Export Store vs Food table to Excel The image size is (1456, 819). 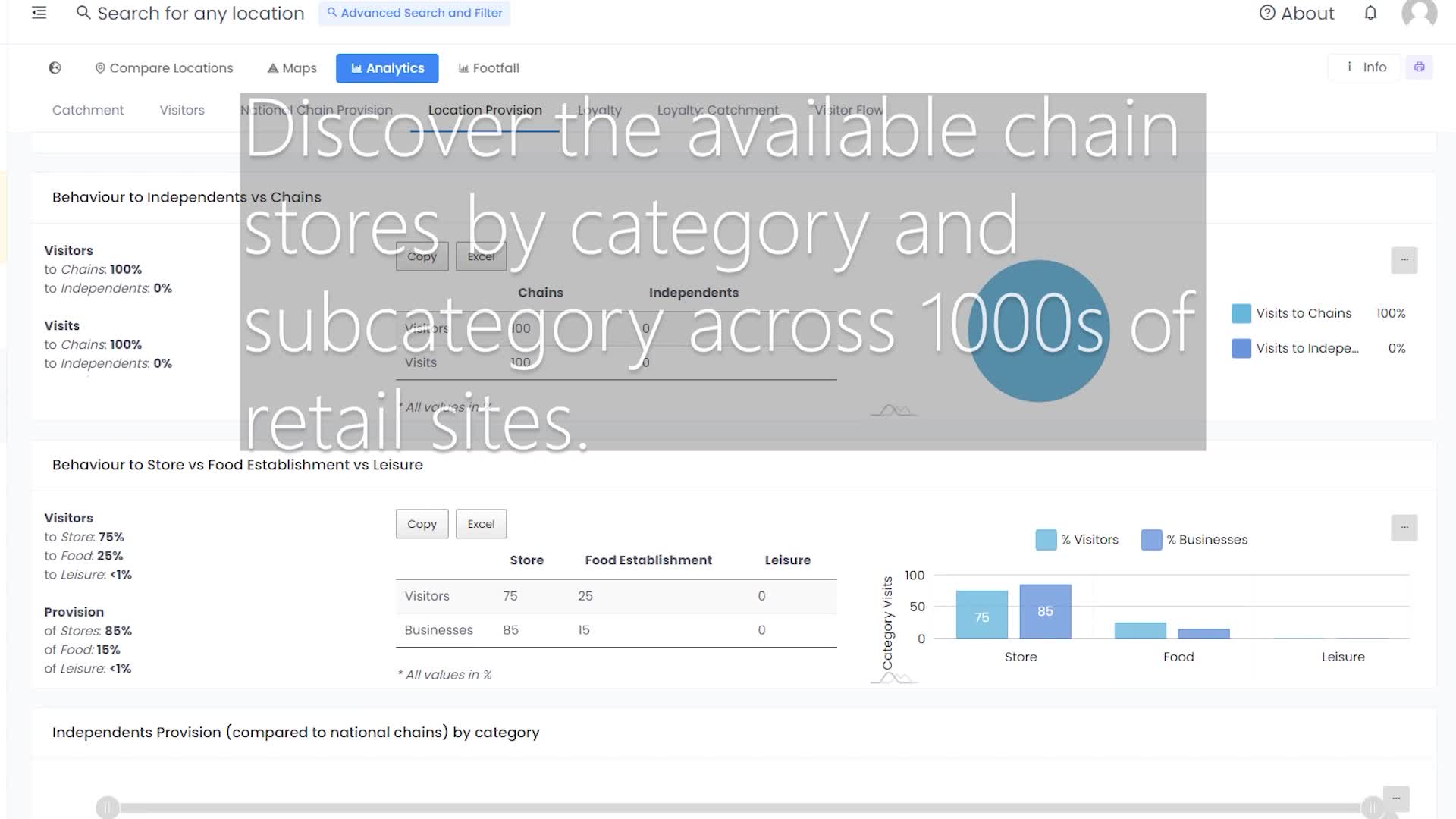point(481,524)
